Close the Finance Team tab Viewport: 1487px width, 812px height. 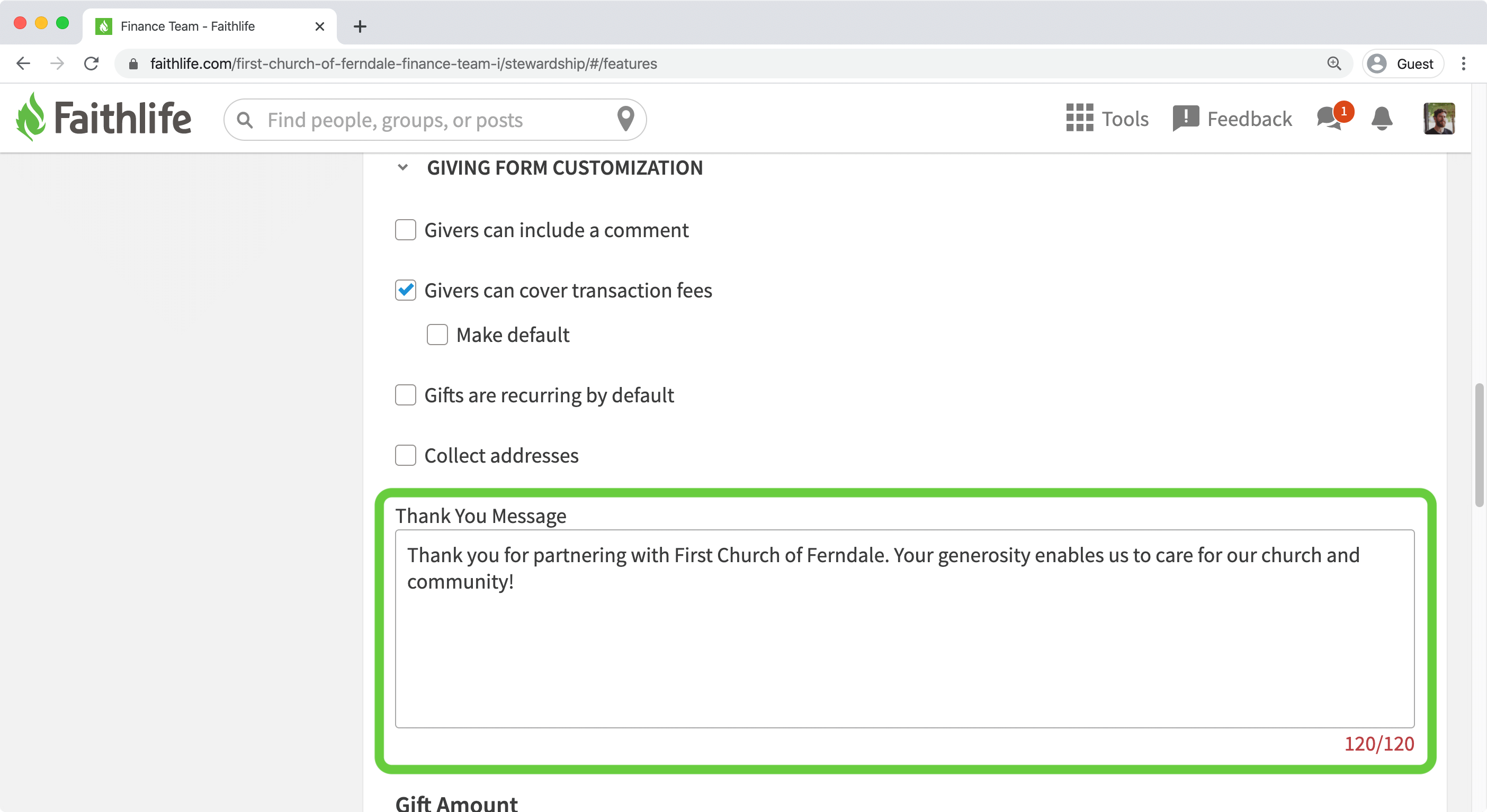pos(319,26)
